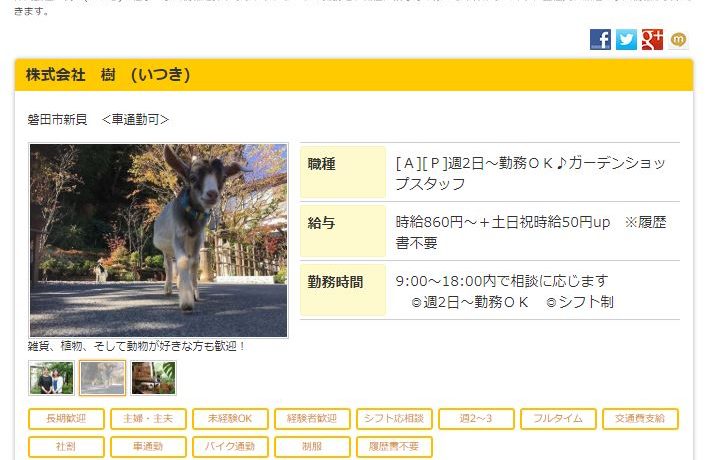Screen dimensions: 711x460
Task: Select the 主婦・主夫 tag
Action: (x=148, y=418)
